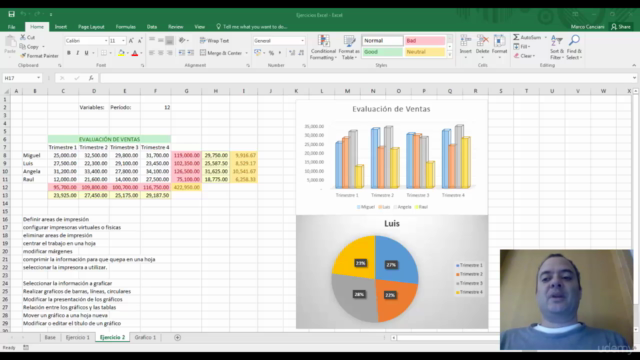
Task: Align text left icon
Action: pyautogui.click(x=151, y=53)
